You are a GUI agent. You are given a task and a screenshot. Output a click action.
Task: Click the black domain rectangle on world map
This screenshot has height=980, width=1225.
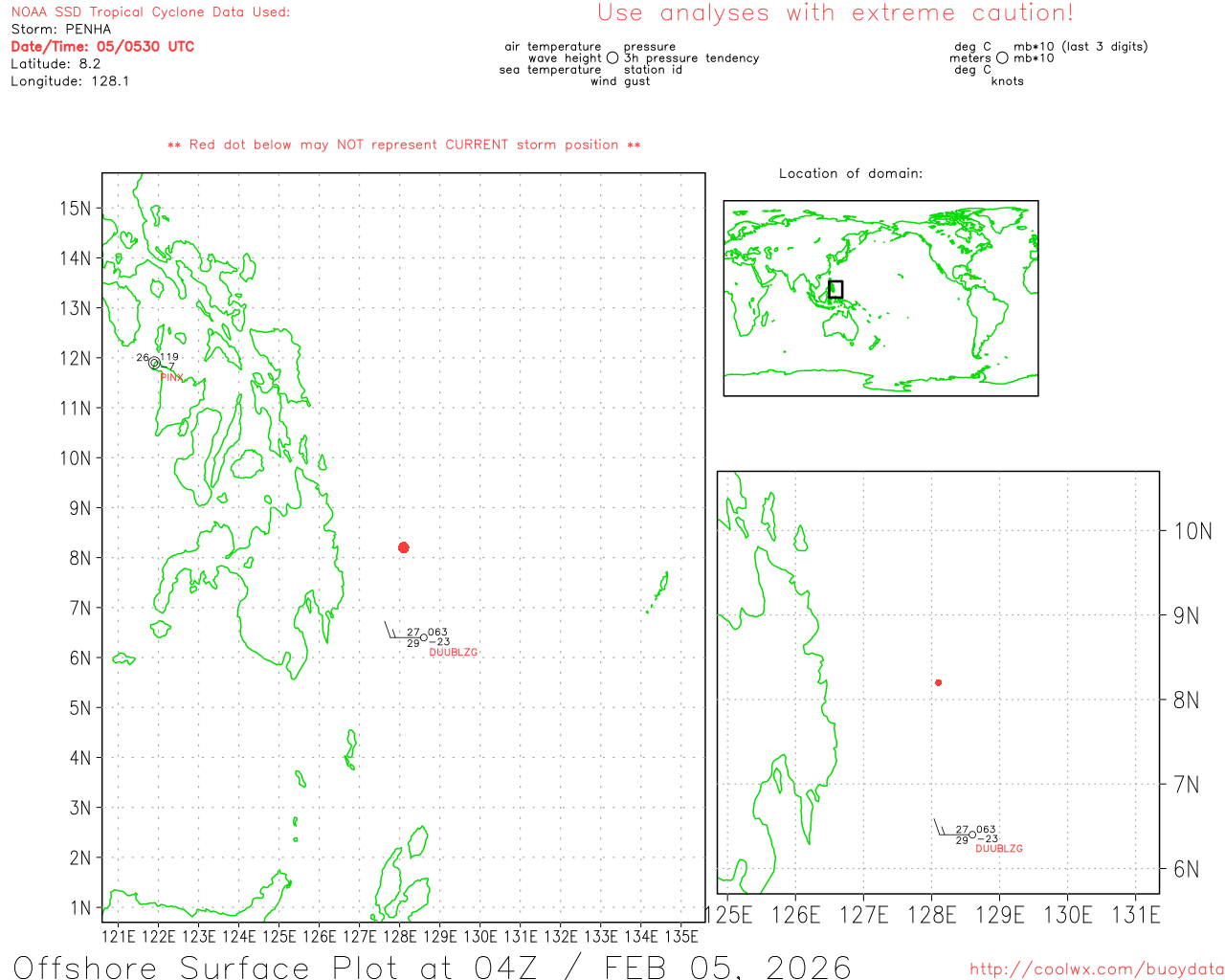point(835,289)
